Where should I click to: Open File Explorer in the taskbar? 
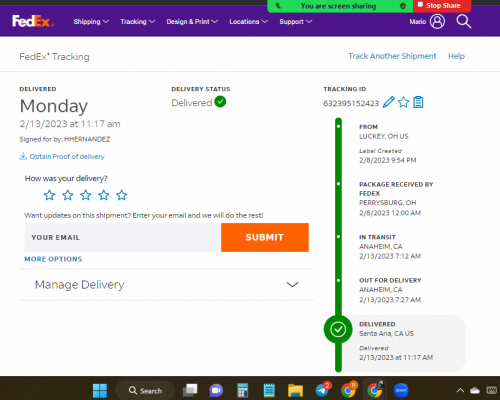[295, 390]
